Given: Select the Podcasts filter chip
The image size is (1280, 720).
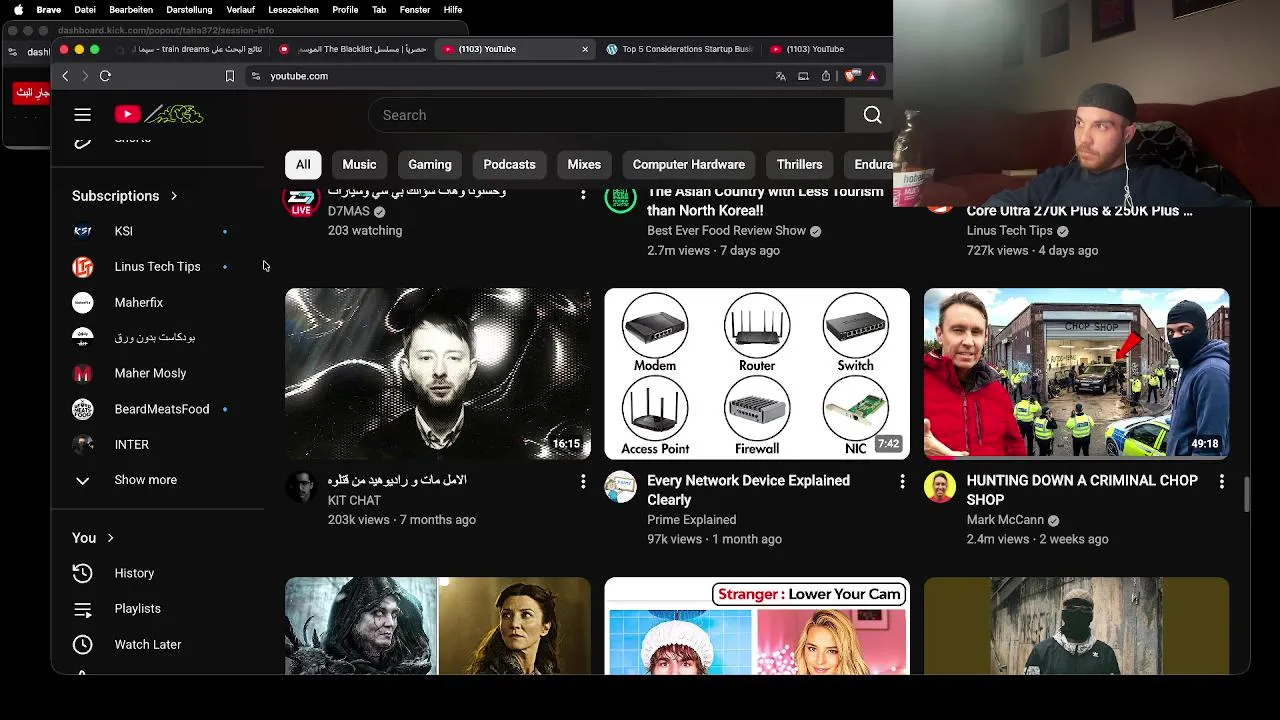Looking at the screenshot, I should pyautogui.click(x=509, y=165).
